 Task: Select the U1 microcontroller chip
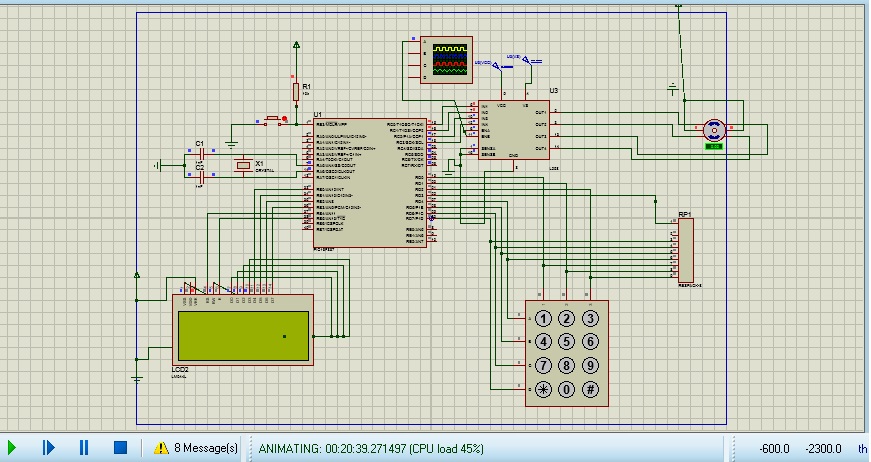click(370, 182)
